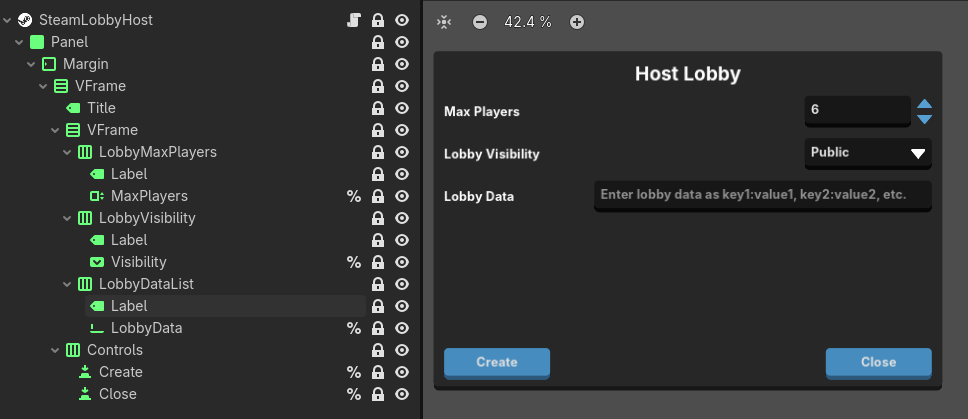This screenshot has height=419, width=968.
Task: Increase Max Players with the up arrow
Action: pyautogui.click(x=924, y=104)
